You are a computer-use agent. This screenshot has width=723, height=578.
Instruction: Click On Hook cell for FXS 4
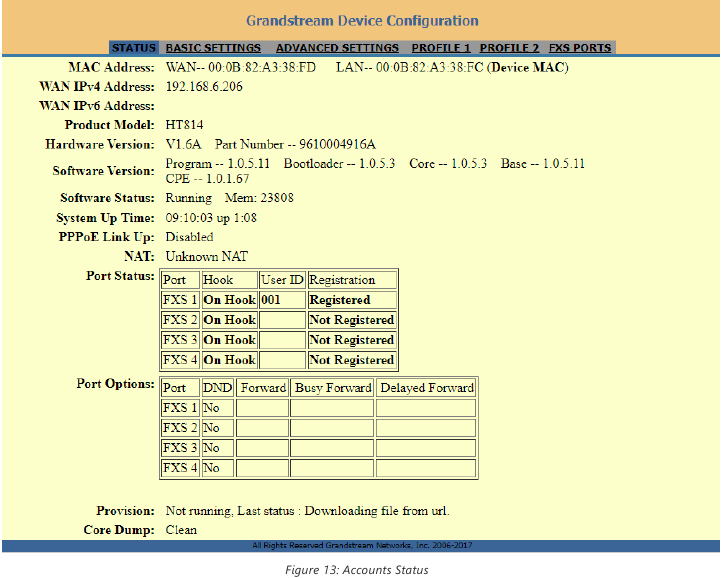[229, 360]
